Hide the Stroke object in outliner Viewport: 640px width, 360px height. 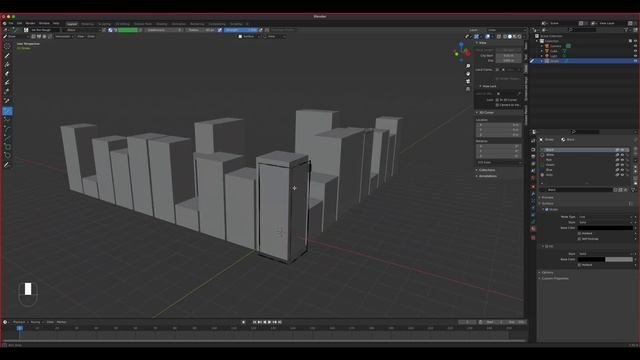[635, 61]
